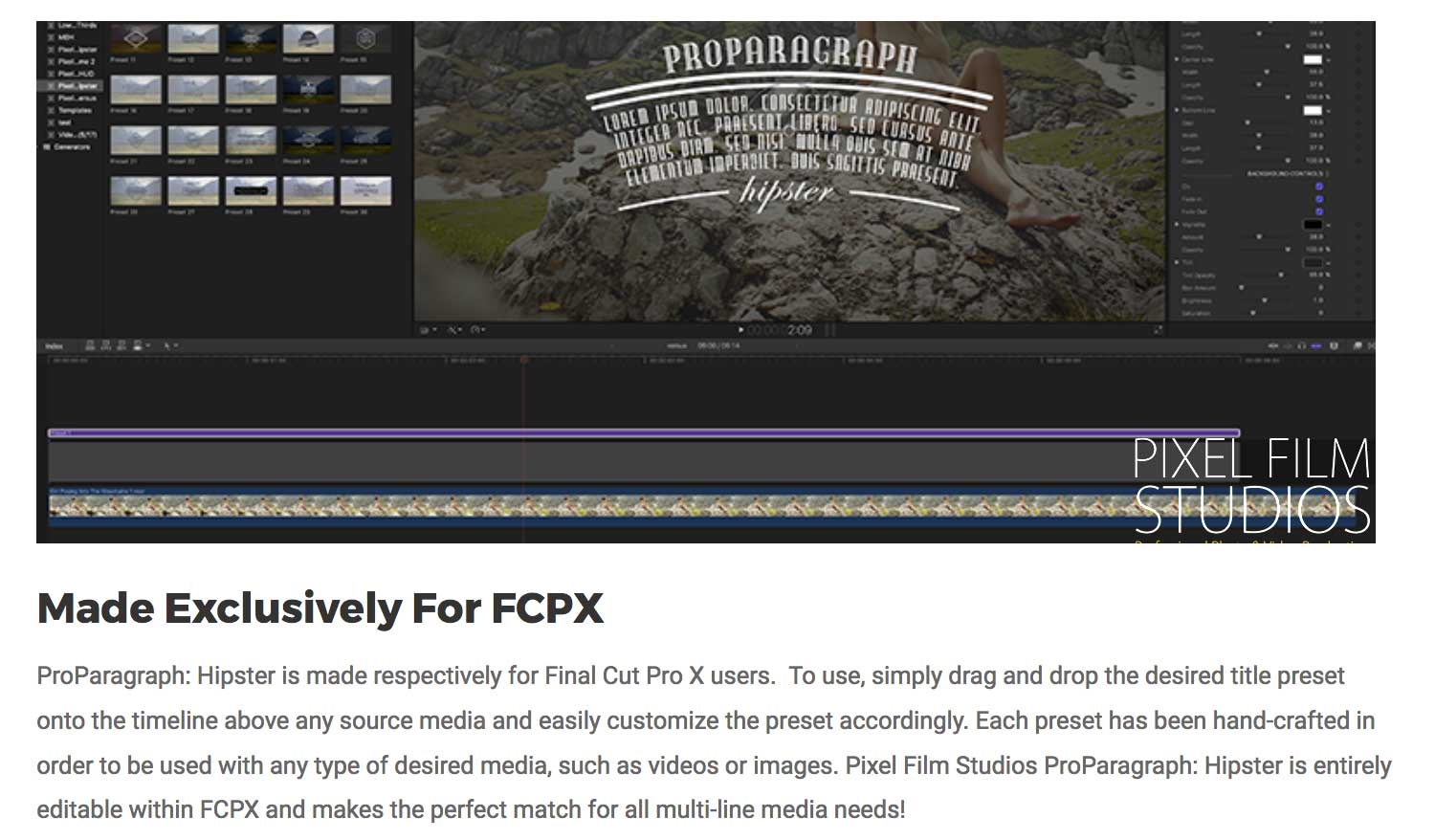Expand the Bottom Line disclosure triangle

pyautogui.click(x=1177, y=110)
